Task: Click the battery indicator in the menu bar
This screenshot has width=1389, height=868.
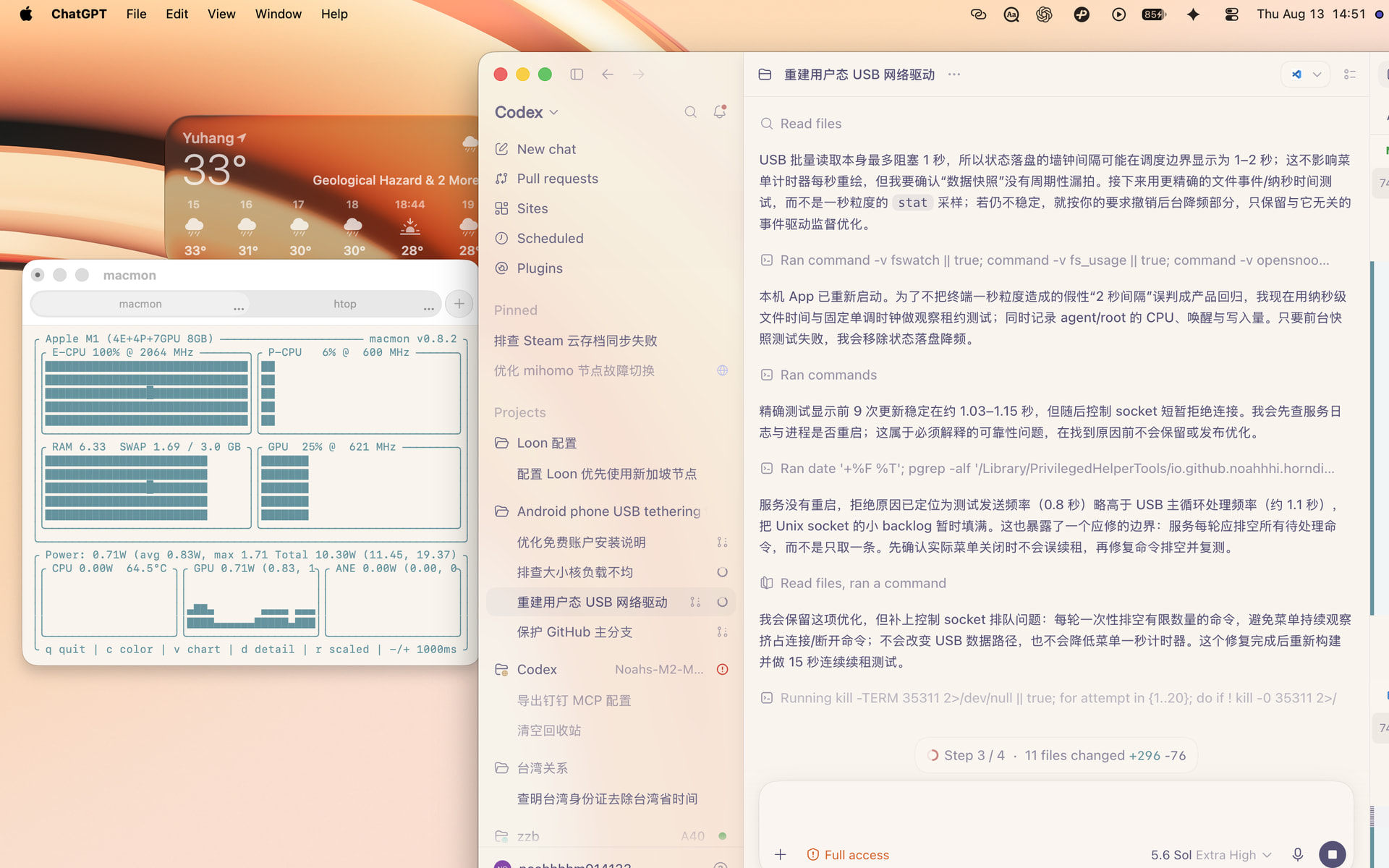Action: 1154,14
